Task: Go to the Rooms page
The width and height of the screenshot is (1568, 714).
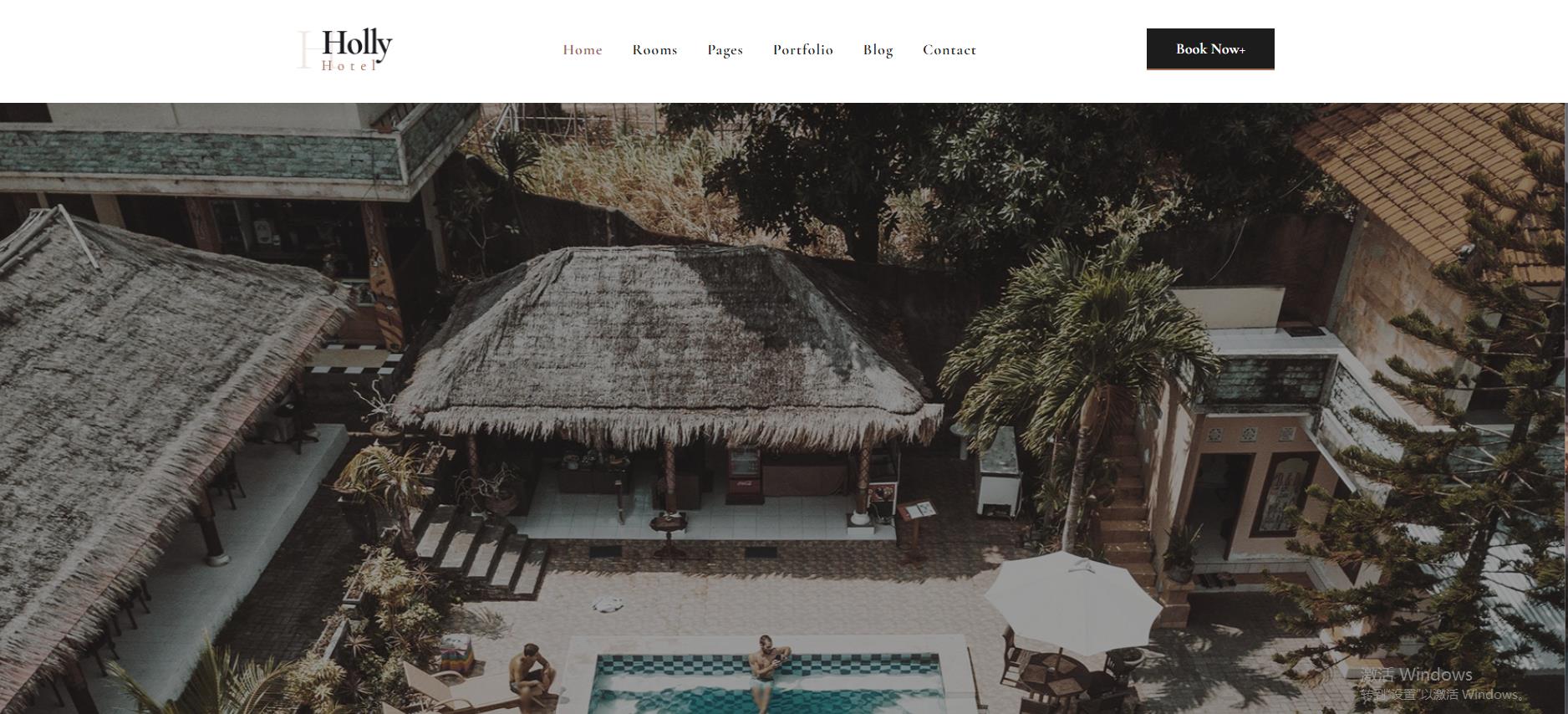Action: [x=654, y=50]
